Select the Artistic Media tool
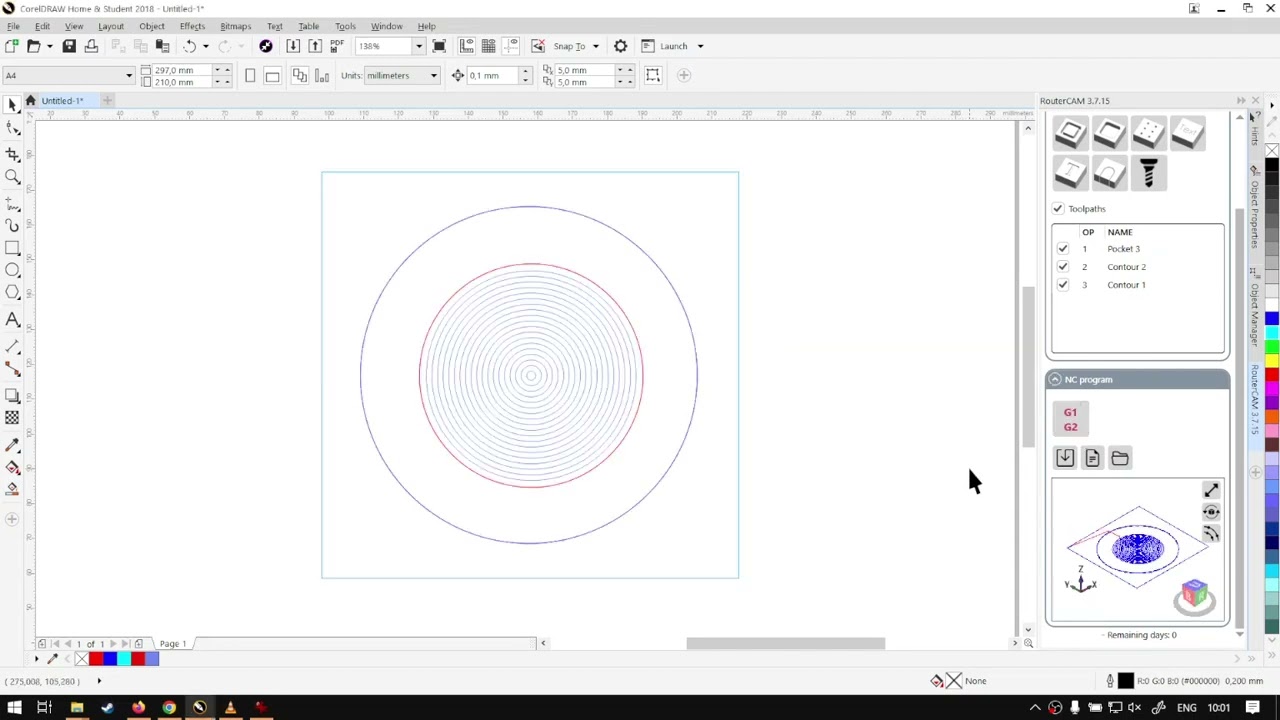The image size is (1280, 720). [12, 225]
